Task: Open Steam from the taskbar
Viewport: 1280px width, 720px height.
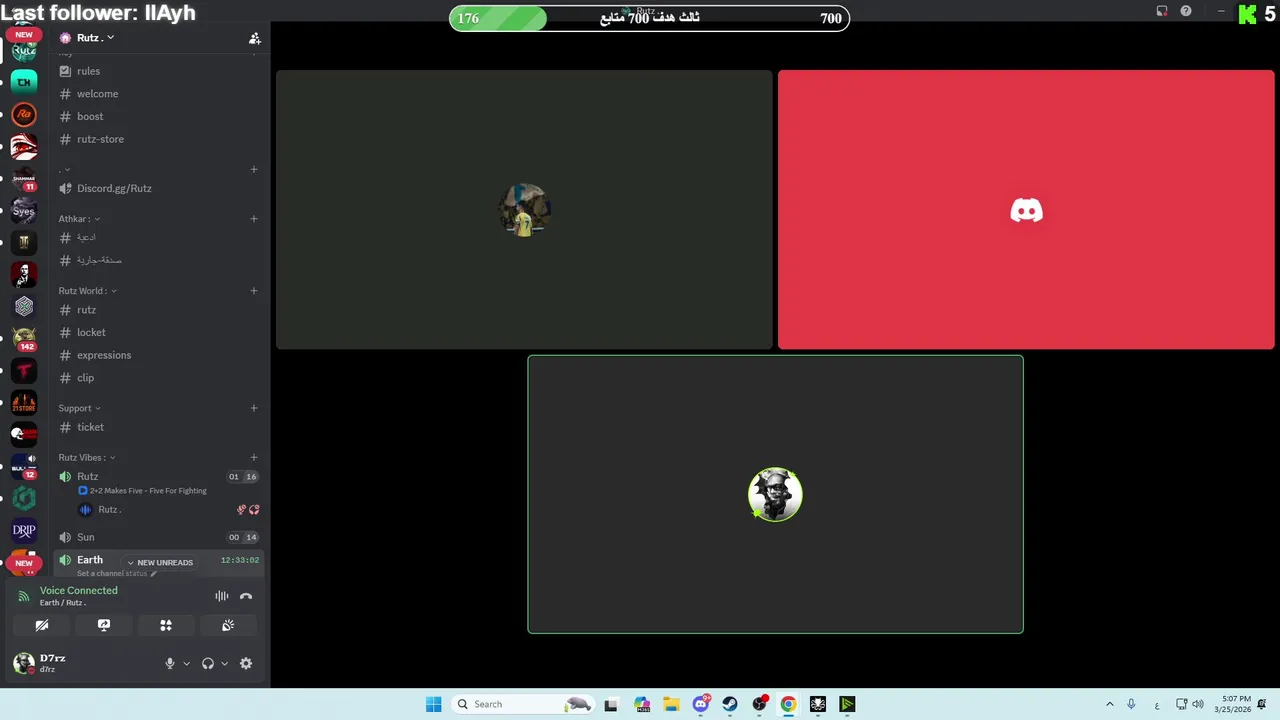Action: point(730,704)
